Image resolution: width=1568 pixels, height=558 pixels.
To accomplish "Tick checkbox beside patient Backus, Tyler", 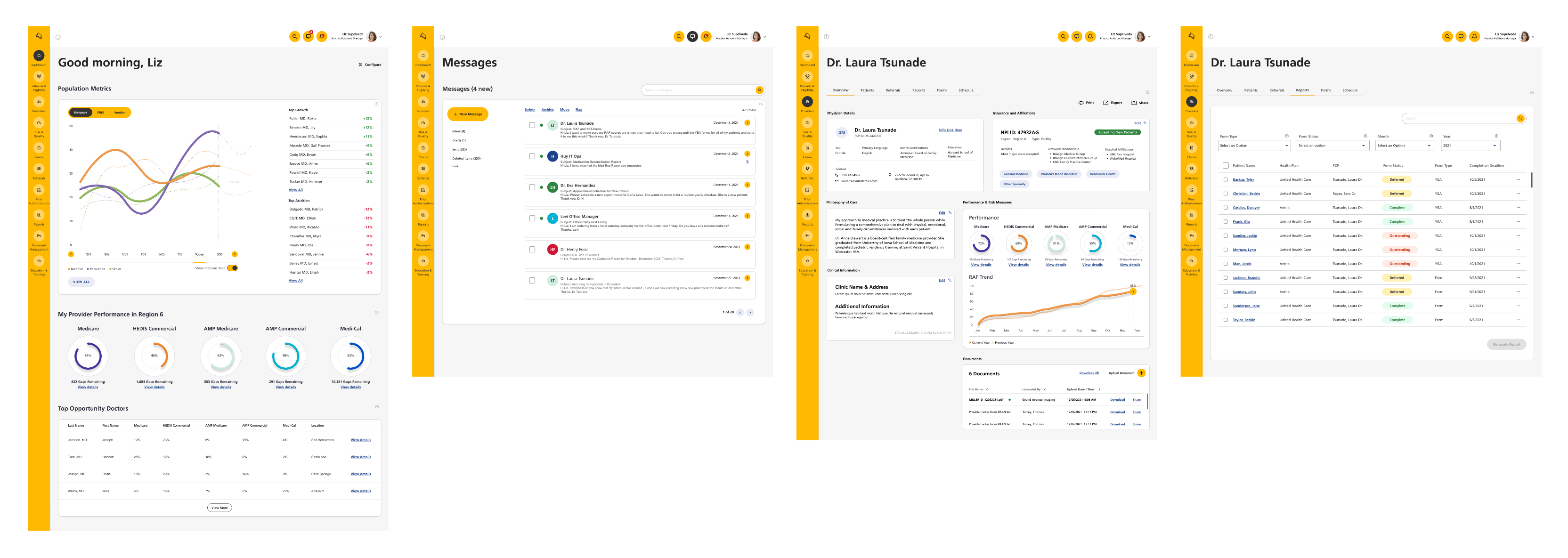I will point(1225,179).
